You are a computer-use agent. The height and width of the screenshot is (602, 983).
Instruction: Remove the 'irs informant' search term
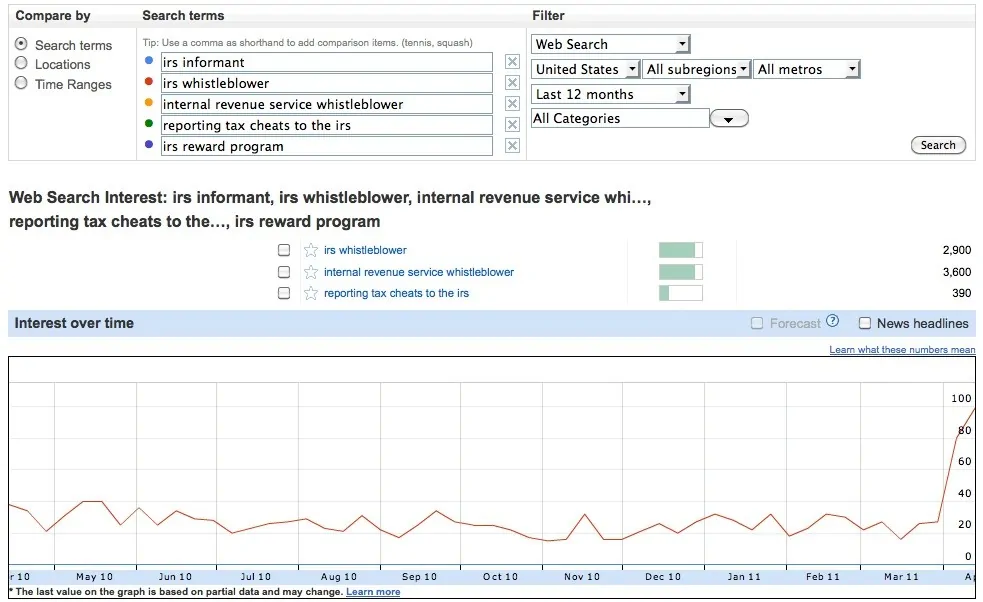tap(512, 61)
